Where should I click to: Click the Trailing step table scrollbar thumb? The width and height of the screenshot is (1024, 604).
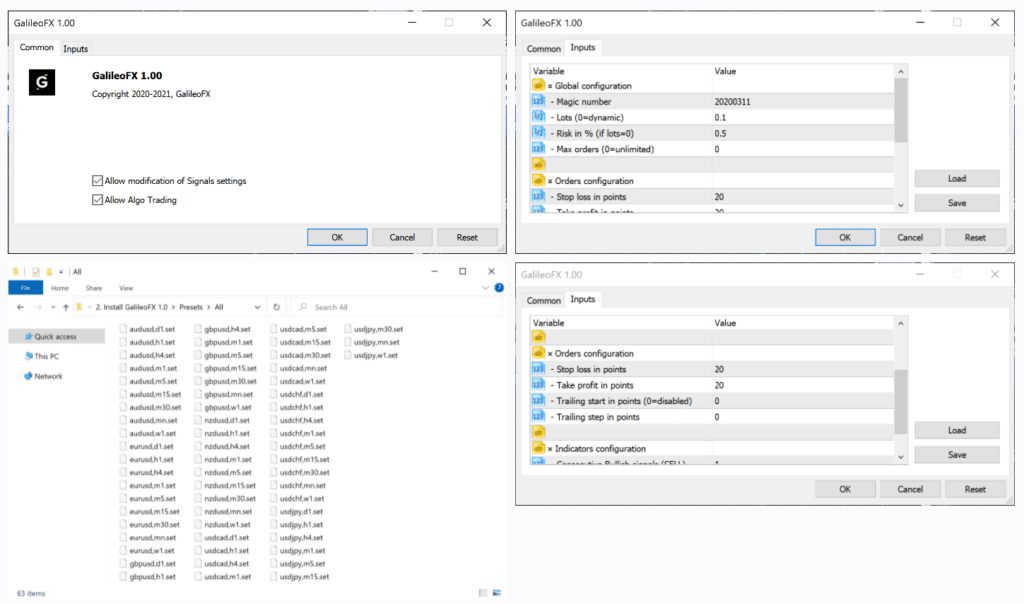pos(901,402)
